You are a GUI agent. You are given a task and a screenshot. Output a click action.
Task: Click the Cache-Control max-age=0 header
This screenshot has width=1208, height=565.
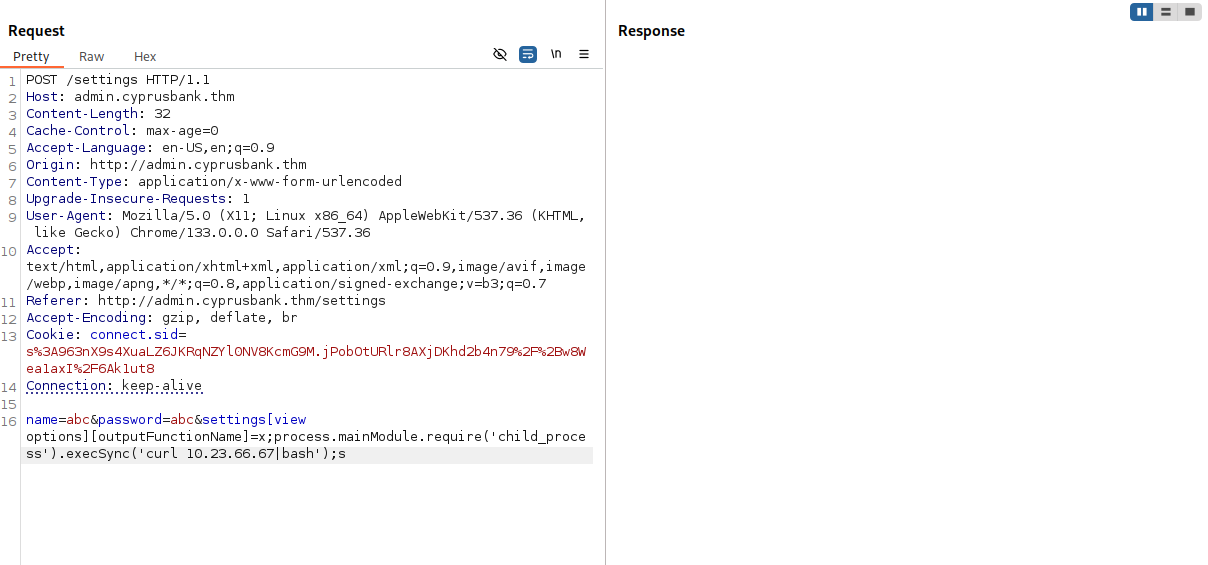coord(122,131)
